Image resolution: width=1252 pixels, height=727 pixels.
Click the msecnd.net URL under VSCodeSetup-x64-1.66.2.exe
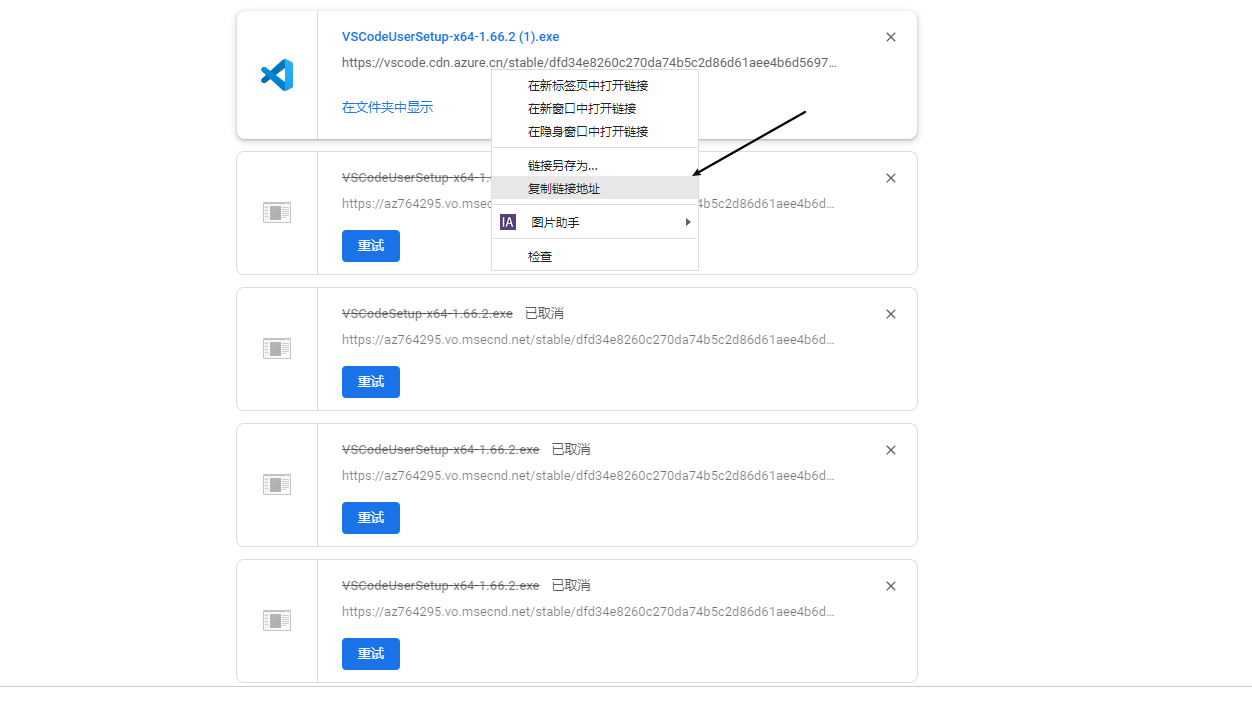coord(589,339)
